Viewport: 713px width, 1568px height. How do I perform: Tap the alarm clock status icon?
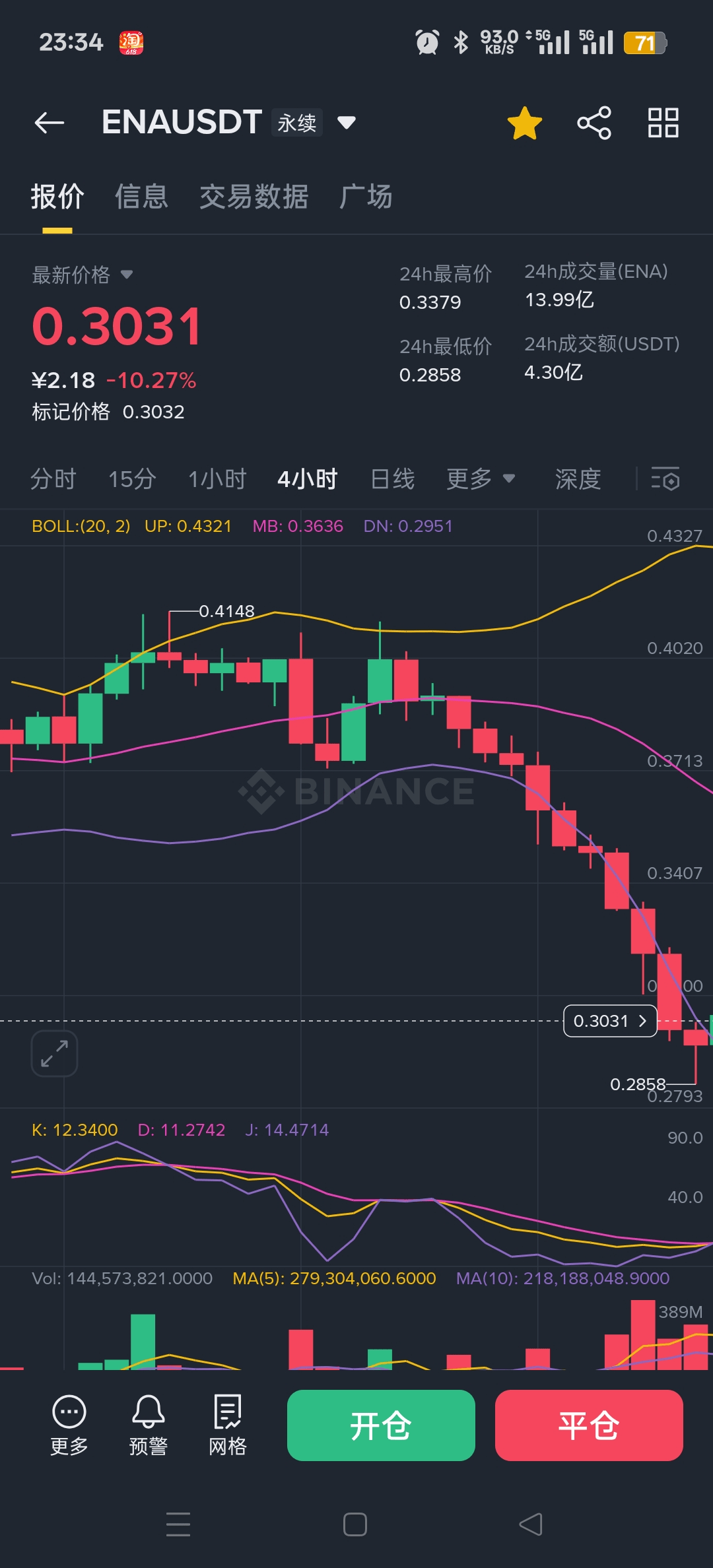[x=427, y=43]
